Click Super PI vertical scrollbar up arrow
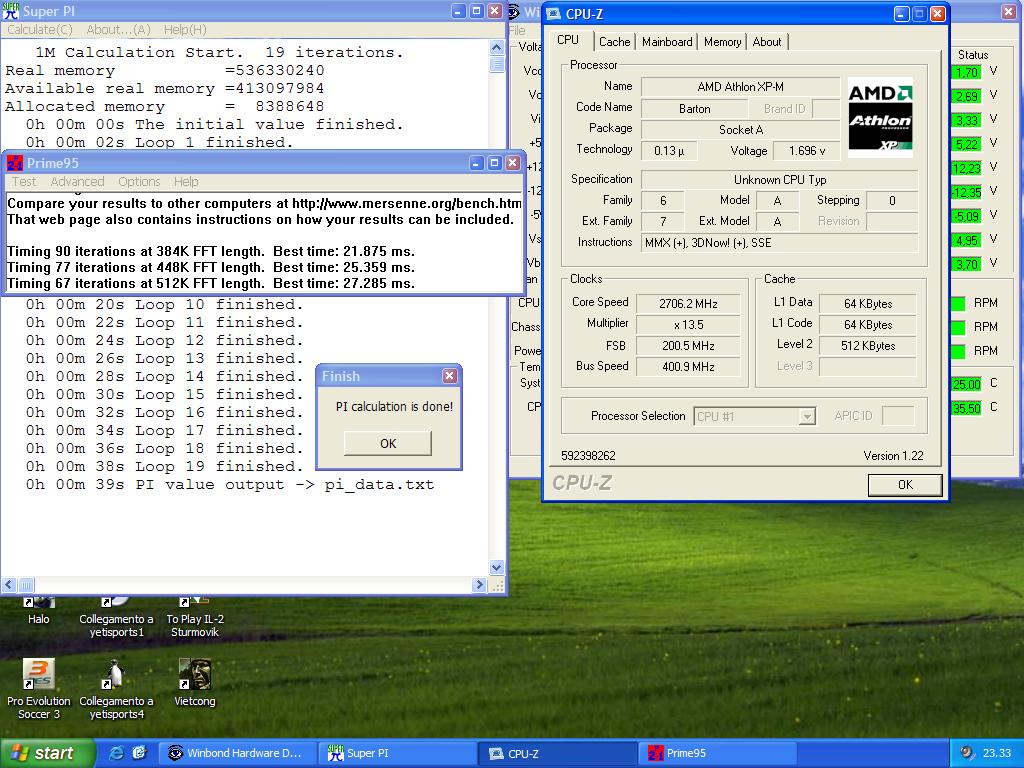 pyautogui.click(x=496, y=48)
